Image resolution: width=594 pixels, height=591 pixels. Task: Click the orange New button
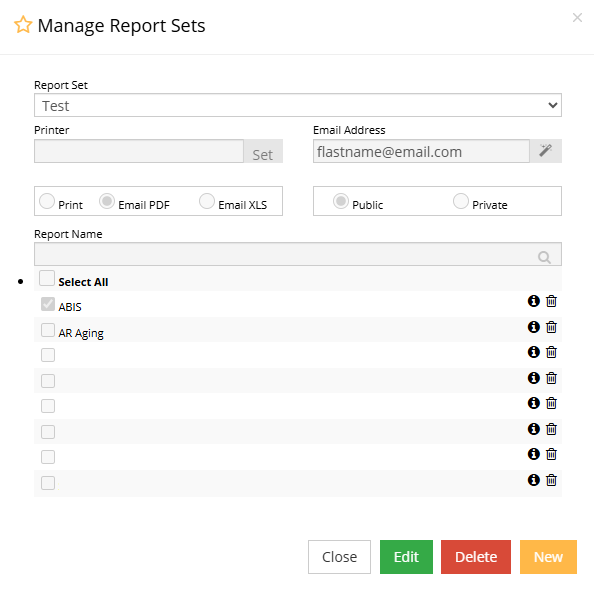(548, 557)
